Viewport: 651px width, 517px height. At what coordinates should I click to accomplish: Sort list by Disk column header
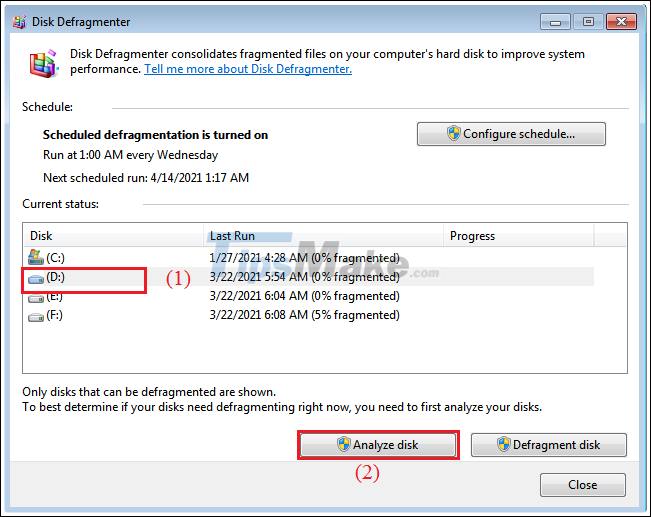coord(113,236)
